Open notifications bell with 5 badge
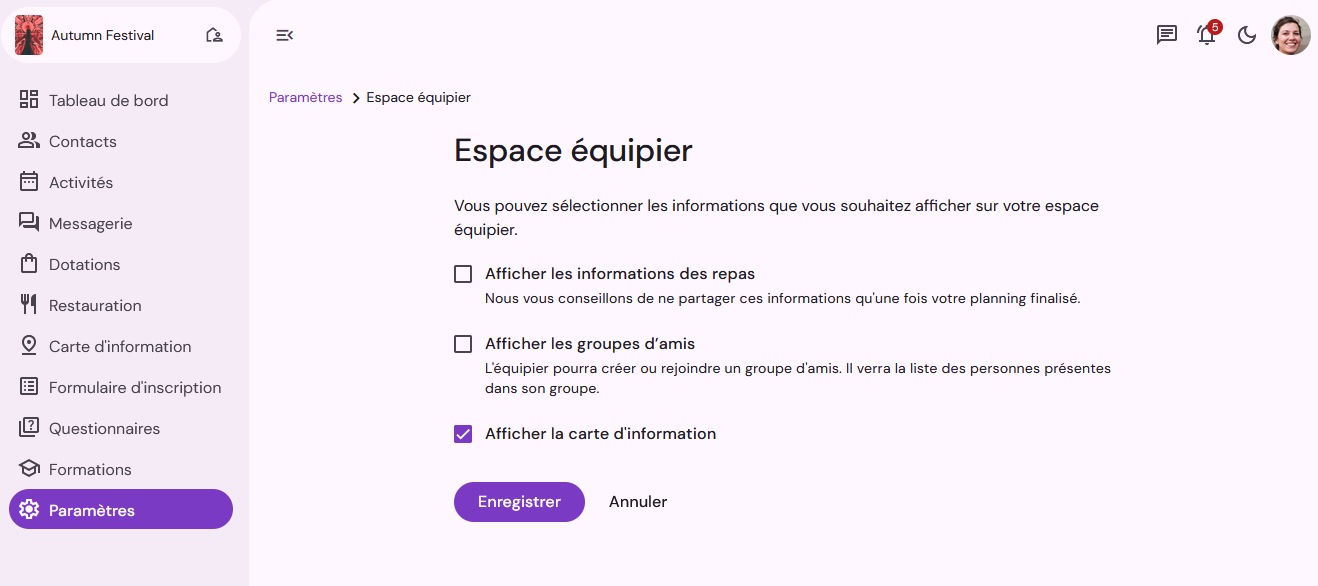The height and width of the screenshot is (586, 1318). tap(1207, 34)
